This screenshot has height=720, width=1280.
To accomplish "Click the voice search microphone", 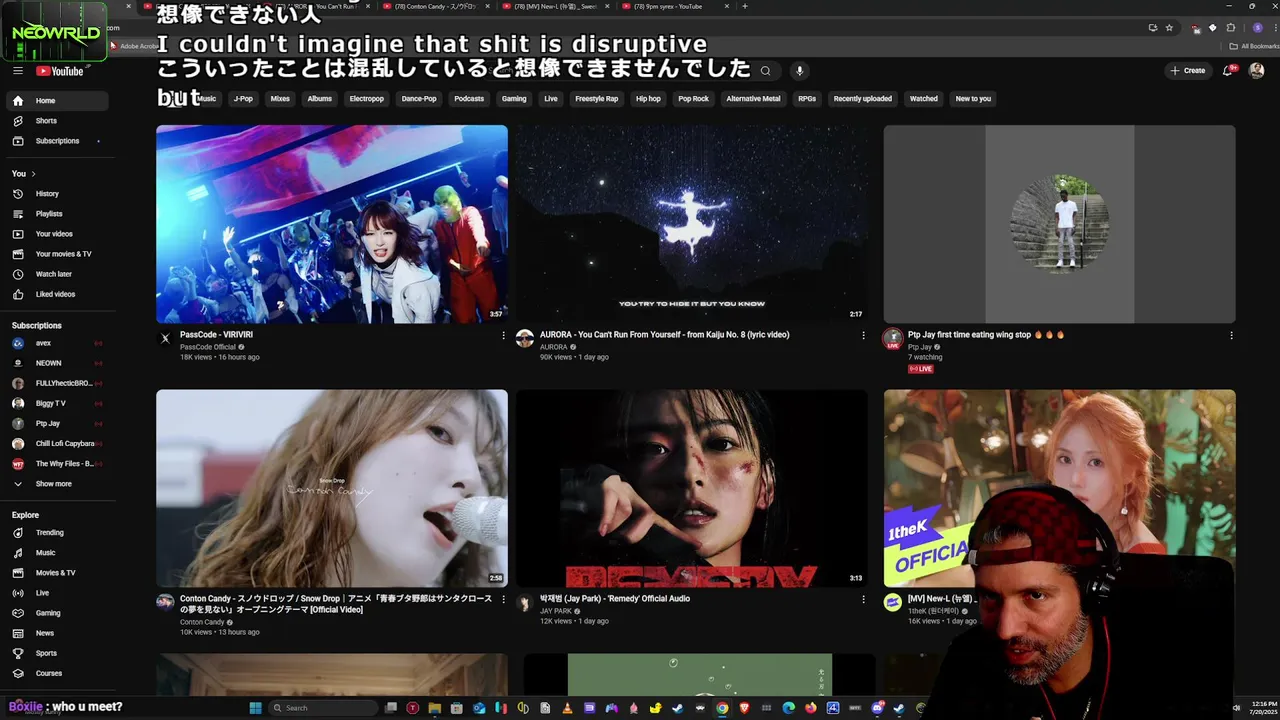I will (x=799, y=71).
